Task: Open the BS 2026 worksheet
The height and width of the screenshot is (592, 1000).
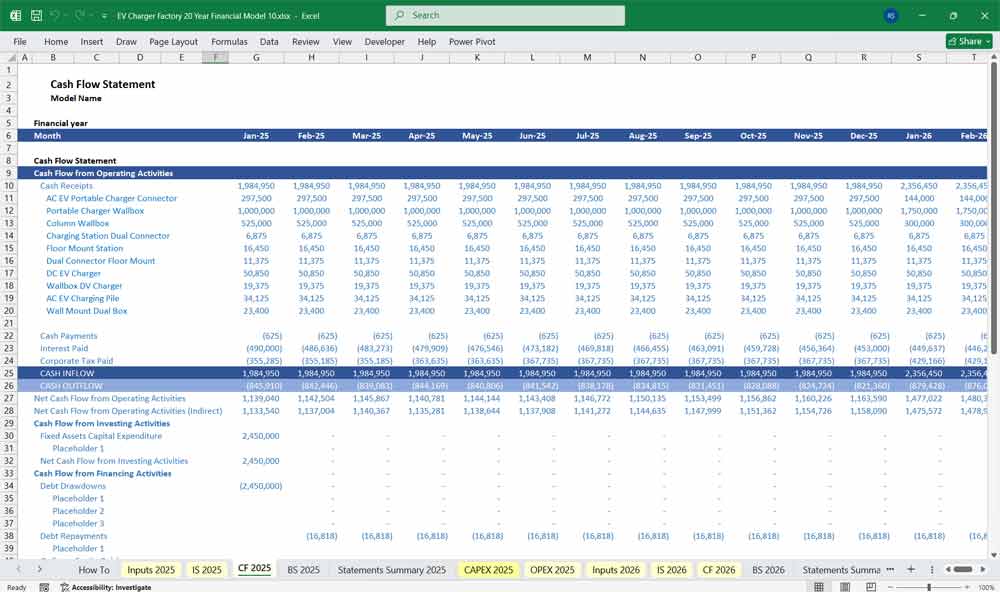Action: [x=767, y=569]
